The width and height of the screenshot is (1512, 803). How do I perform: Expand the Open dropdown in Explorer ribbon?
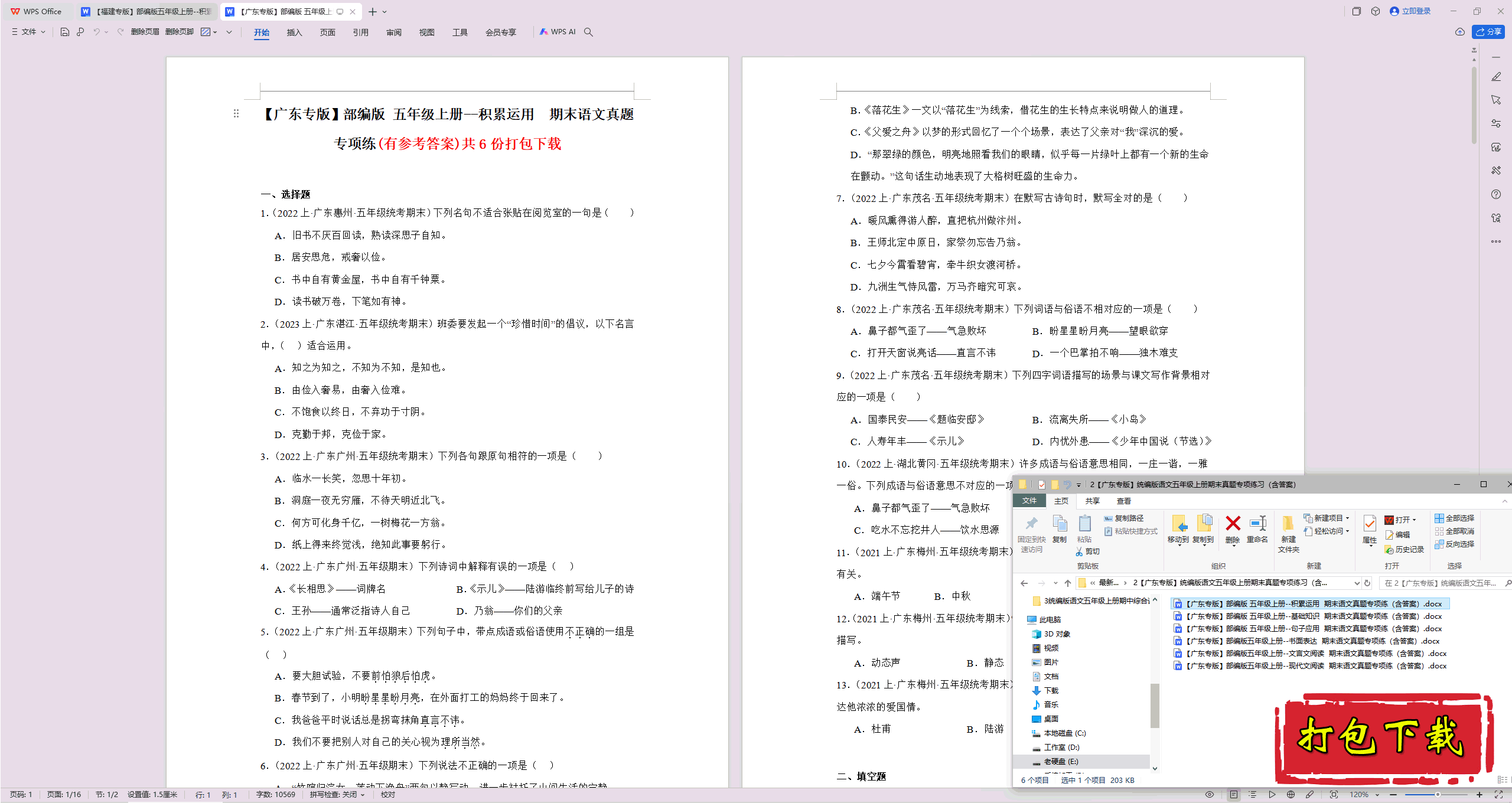[x=1414, y=520]
